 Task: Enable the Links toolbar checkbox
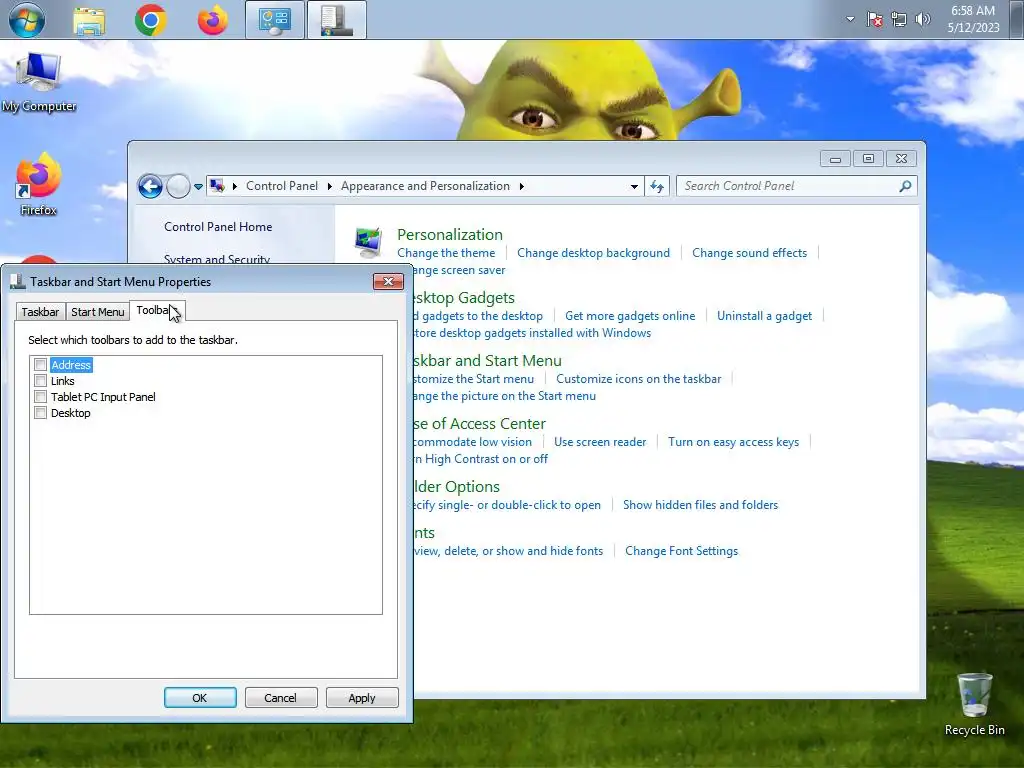pyautogui.click(x=40, y=381)
